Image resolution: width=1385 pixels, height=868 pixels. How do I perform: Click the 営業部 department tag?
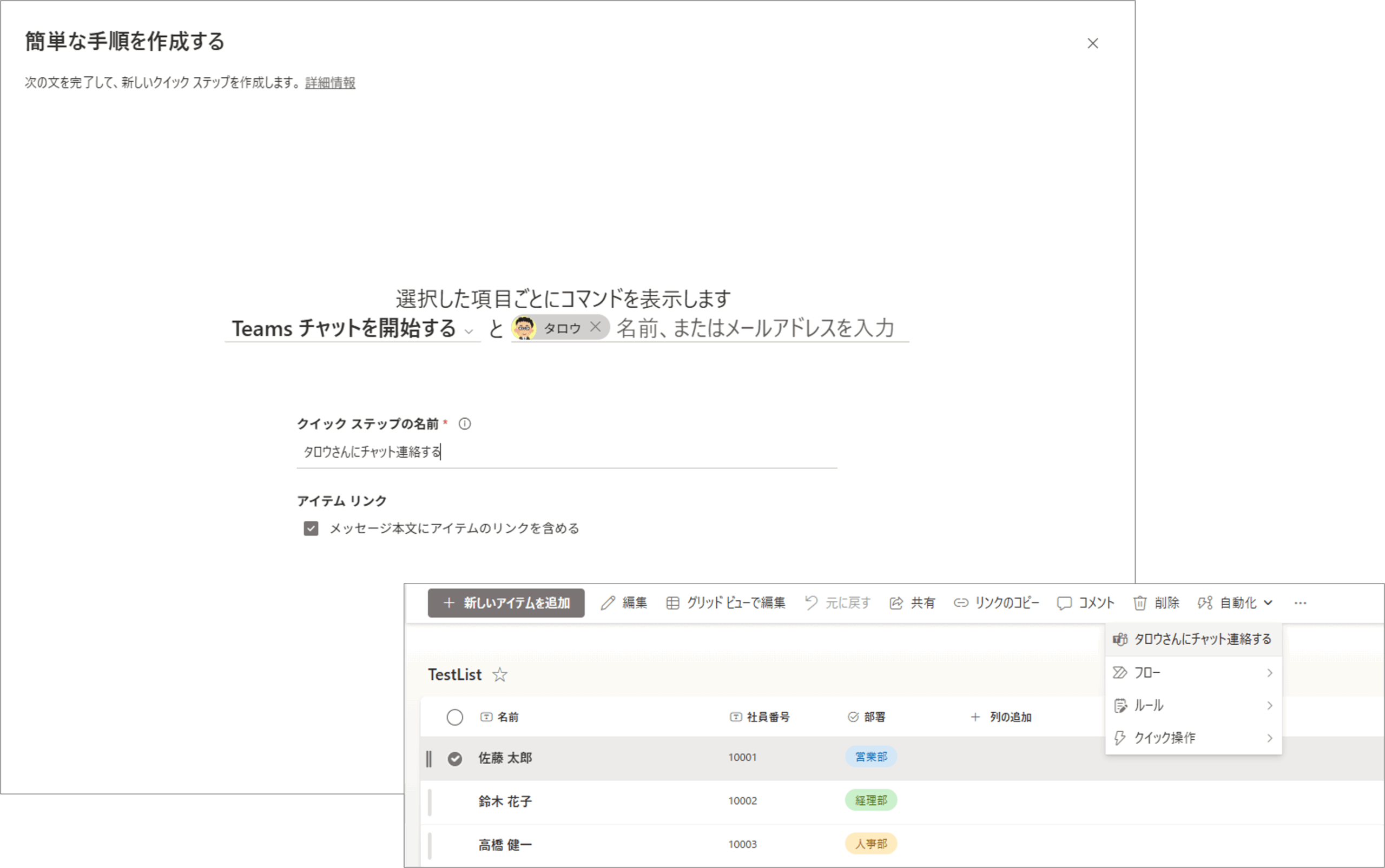click(x=871, y=757)
